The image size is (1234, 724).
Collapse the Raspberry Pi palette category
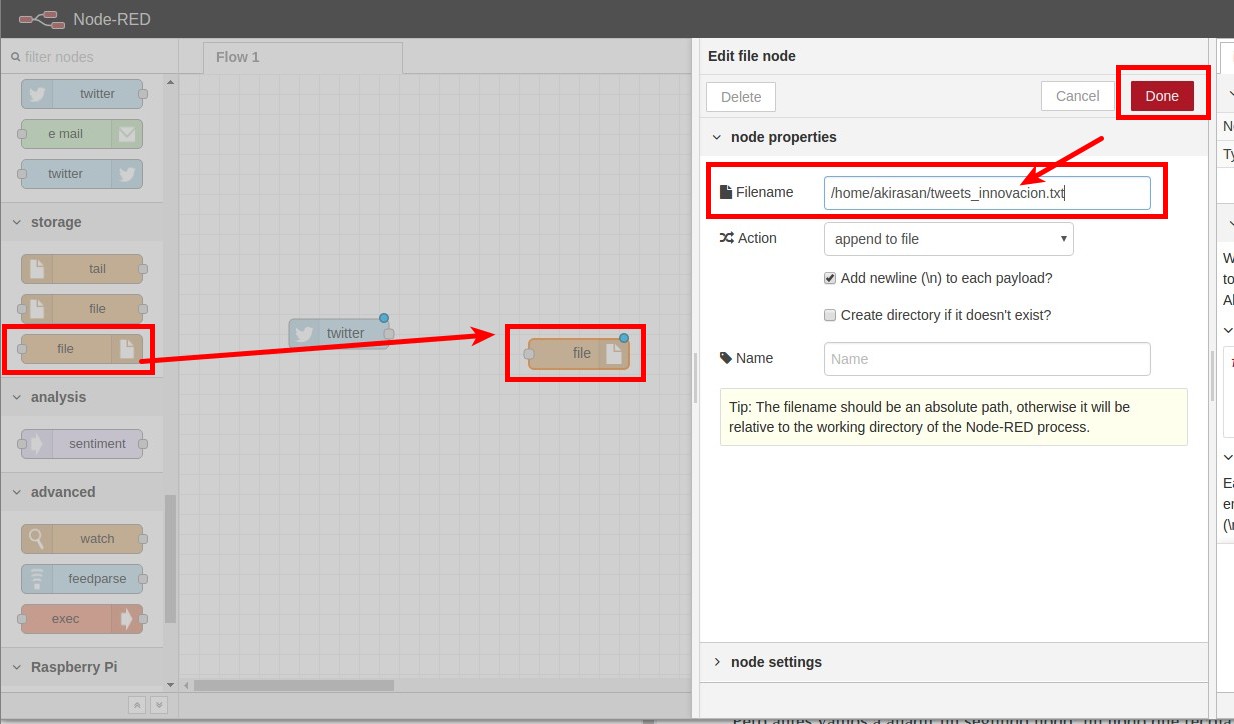(16, 667)
